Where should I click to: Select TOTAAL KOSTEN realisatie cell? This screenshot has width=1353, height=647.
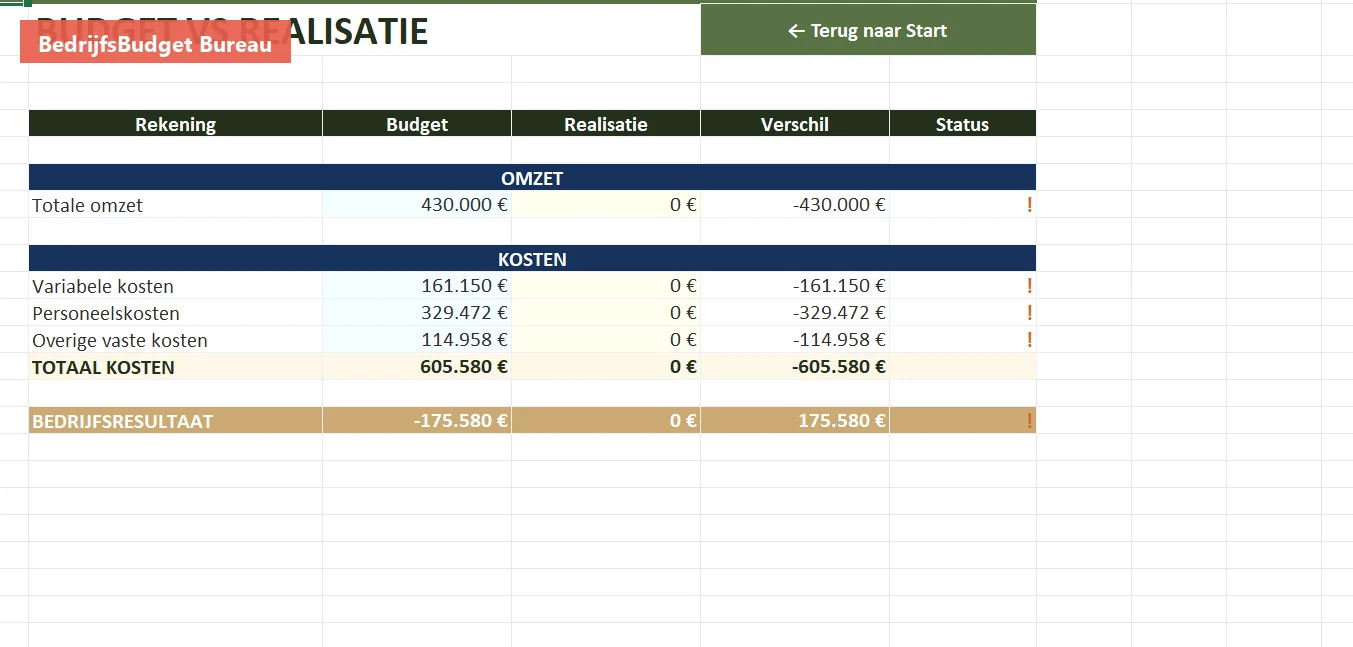coord(606,367)
